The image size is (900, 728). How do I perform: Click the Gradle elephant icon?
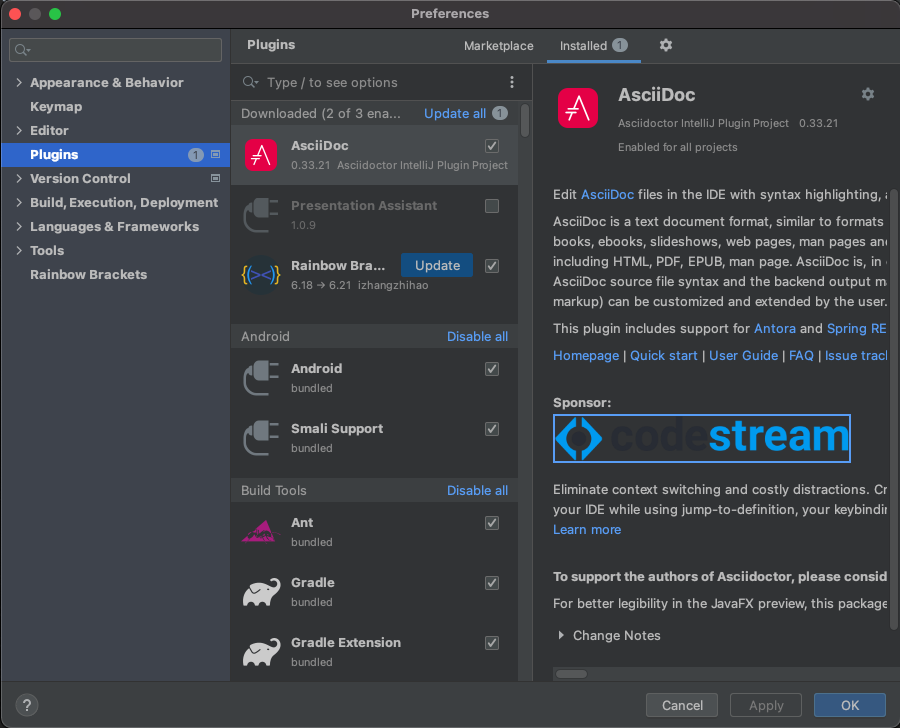(261, 592)
